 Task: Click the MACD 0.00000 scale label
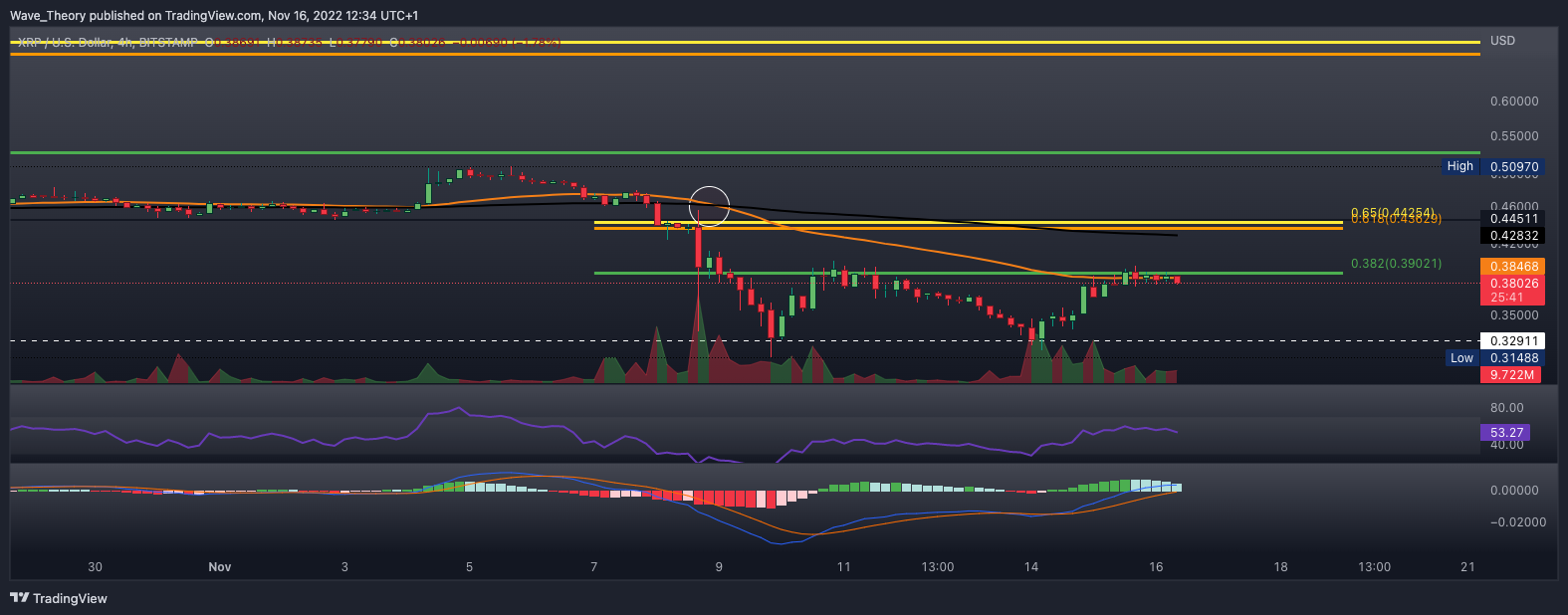(x=1514, y=491)
